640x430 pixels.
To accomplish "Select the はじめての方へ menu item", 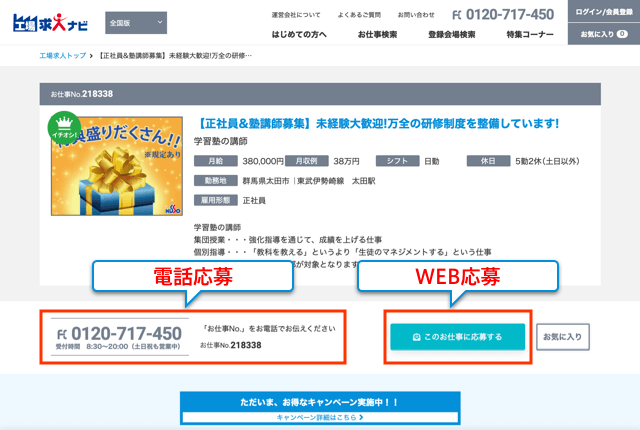I will [299, 35].
